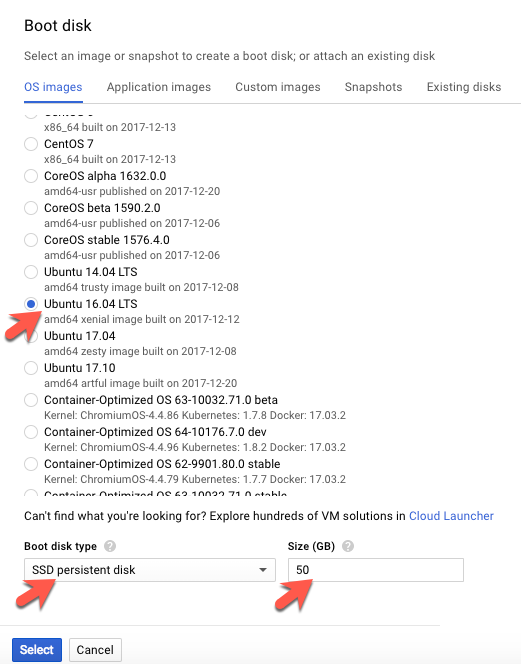Open the Boot disk type help icon
Viewport: 521px width, 664px height.
click(110, 546)
